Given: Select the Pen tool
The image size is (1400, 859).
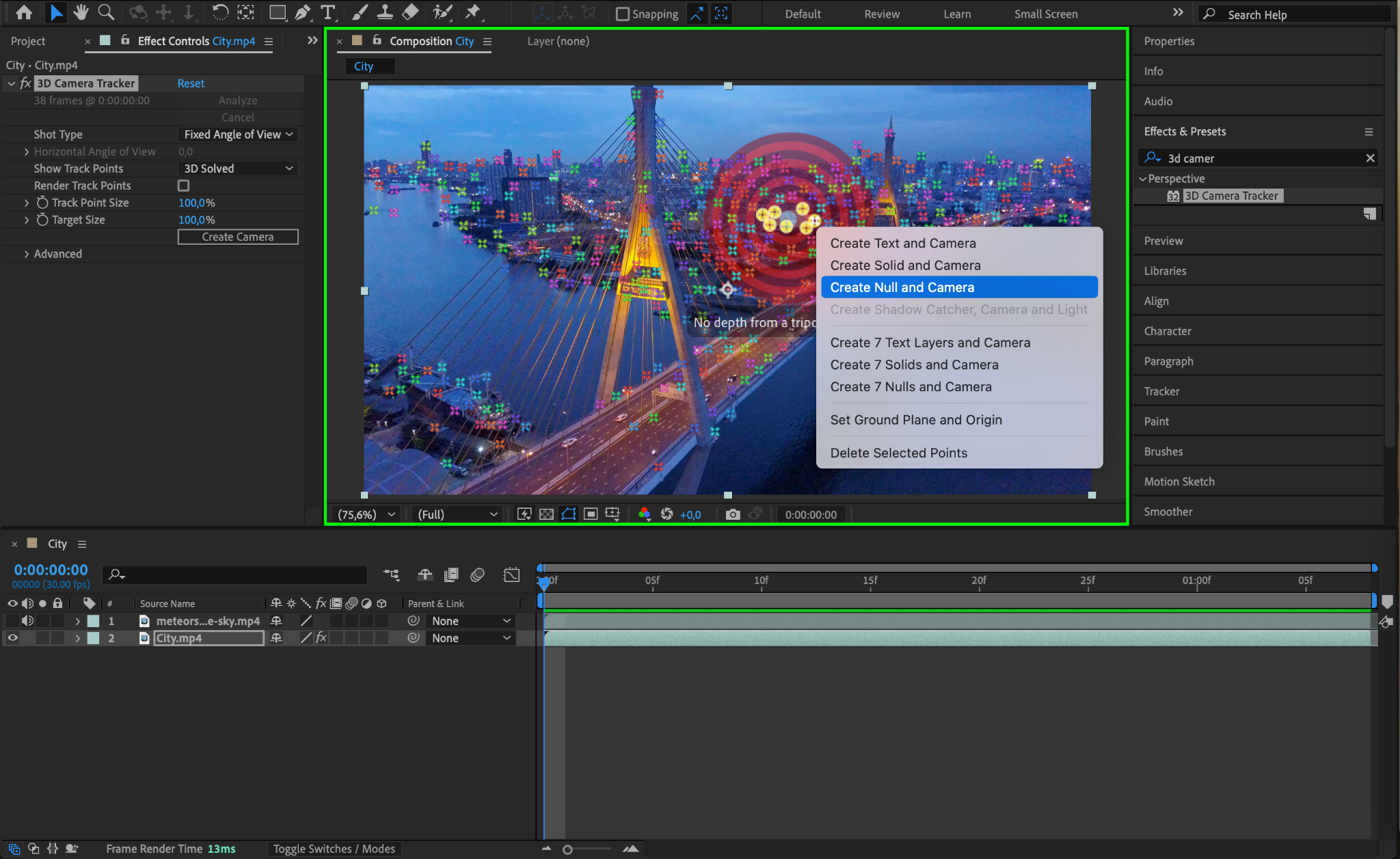Looking at the screenshot, I should coord(302,12).
